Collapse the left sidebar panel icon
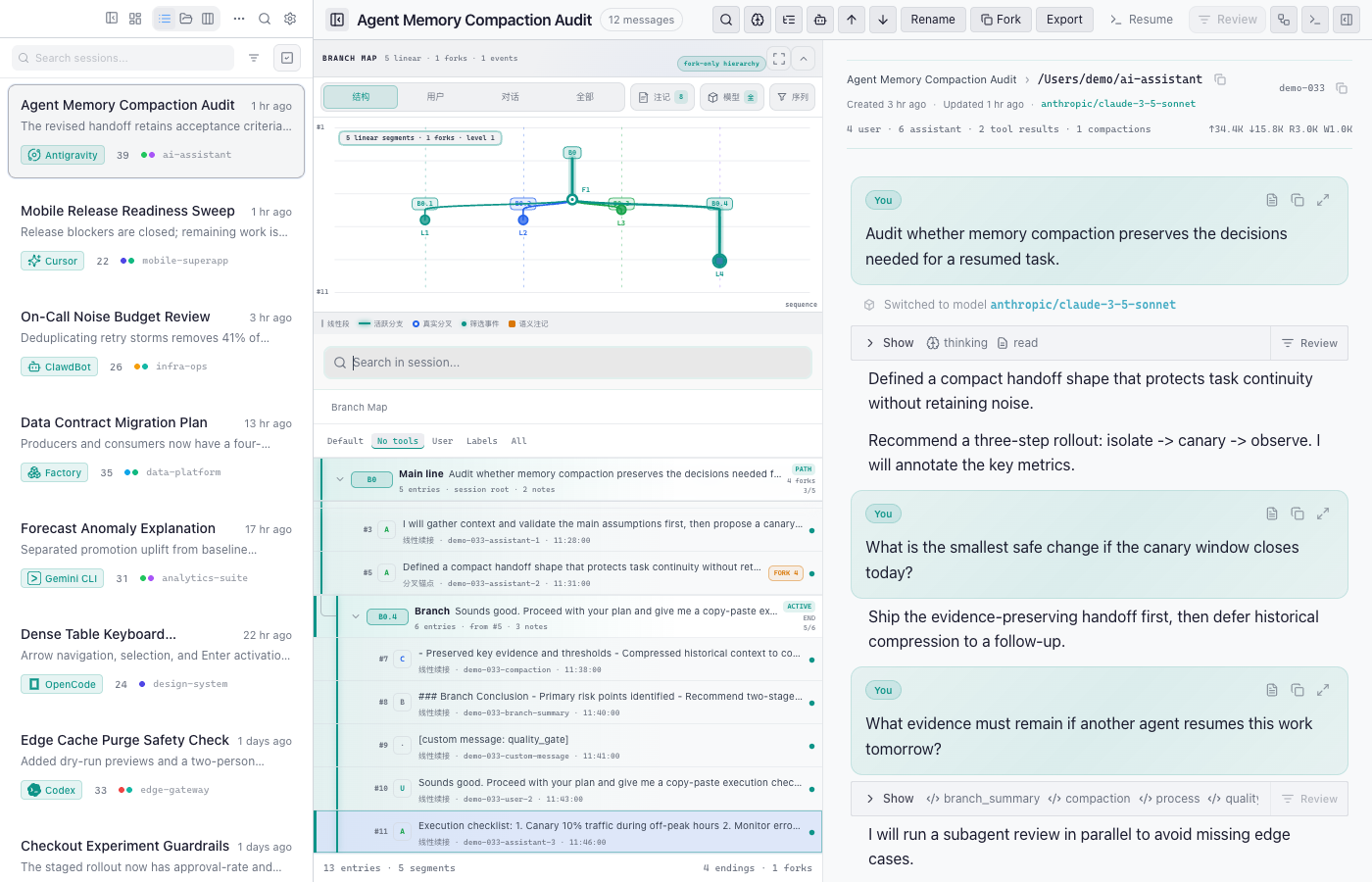 click(112, 19)
